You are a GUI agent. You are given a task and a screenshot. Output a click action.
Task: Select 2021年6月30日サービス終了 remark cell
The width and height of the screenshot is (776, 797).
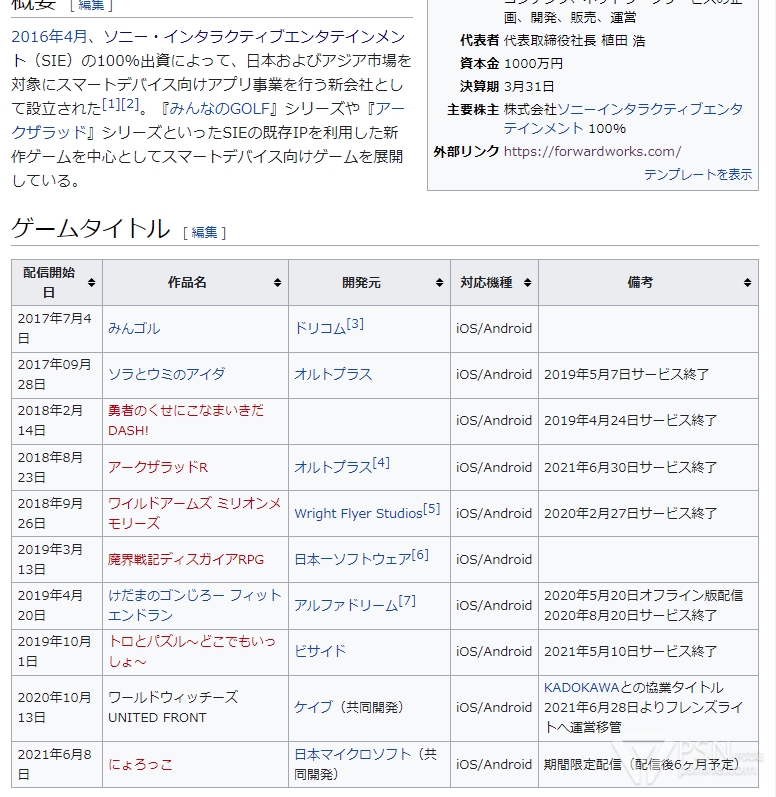(648, 467)
